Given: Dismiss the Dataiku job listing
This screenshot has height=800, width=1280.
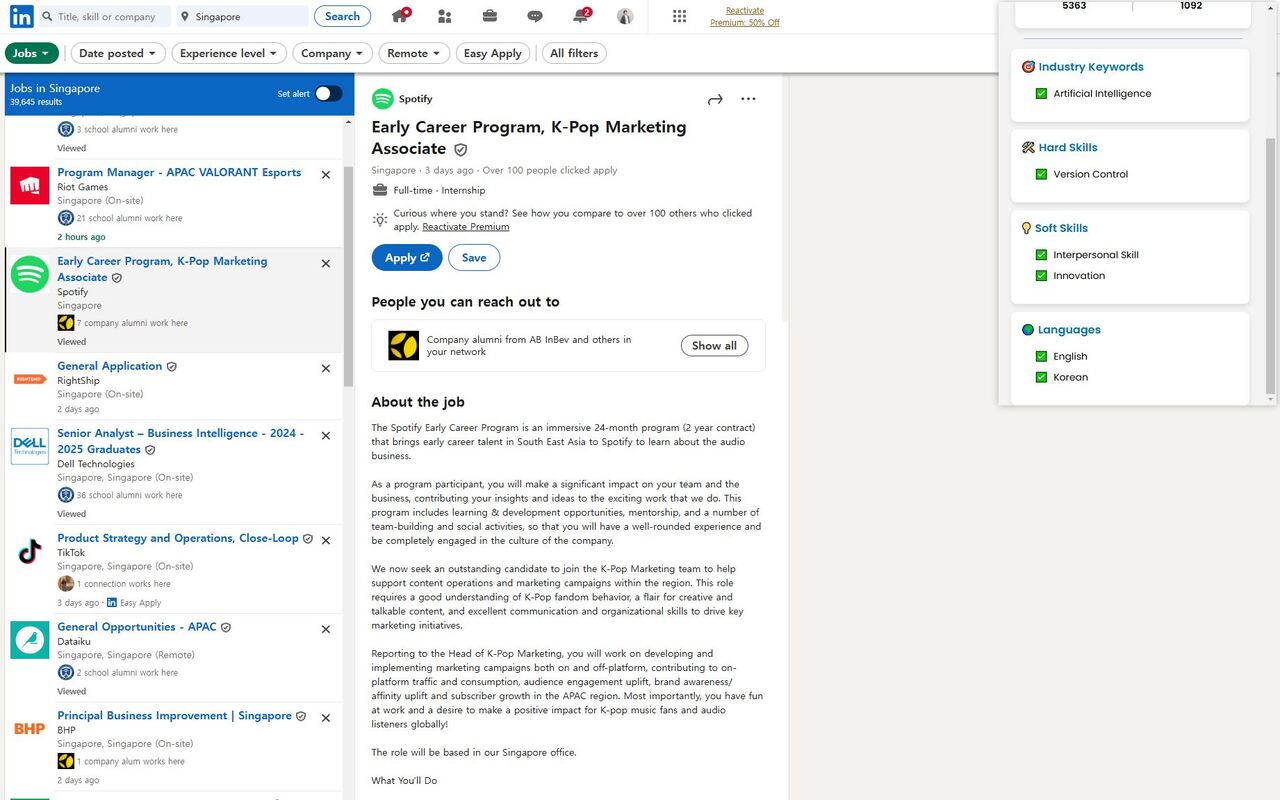Looking at the screenshot, I should [326, 630].
